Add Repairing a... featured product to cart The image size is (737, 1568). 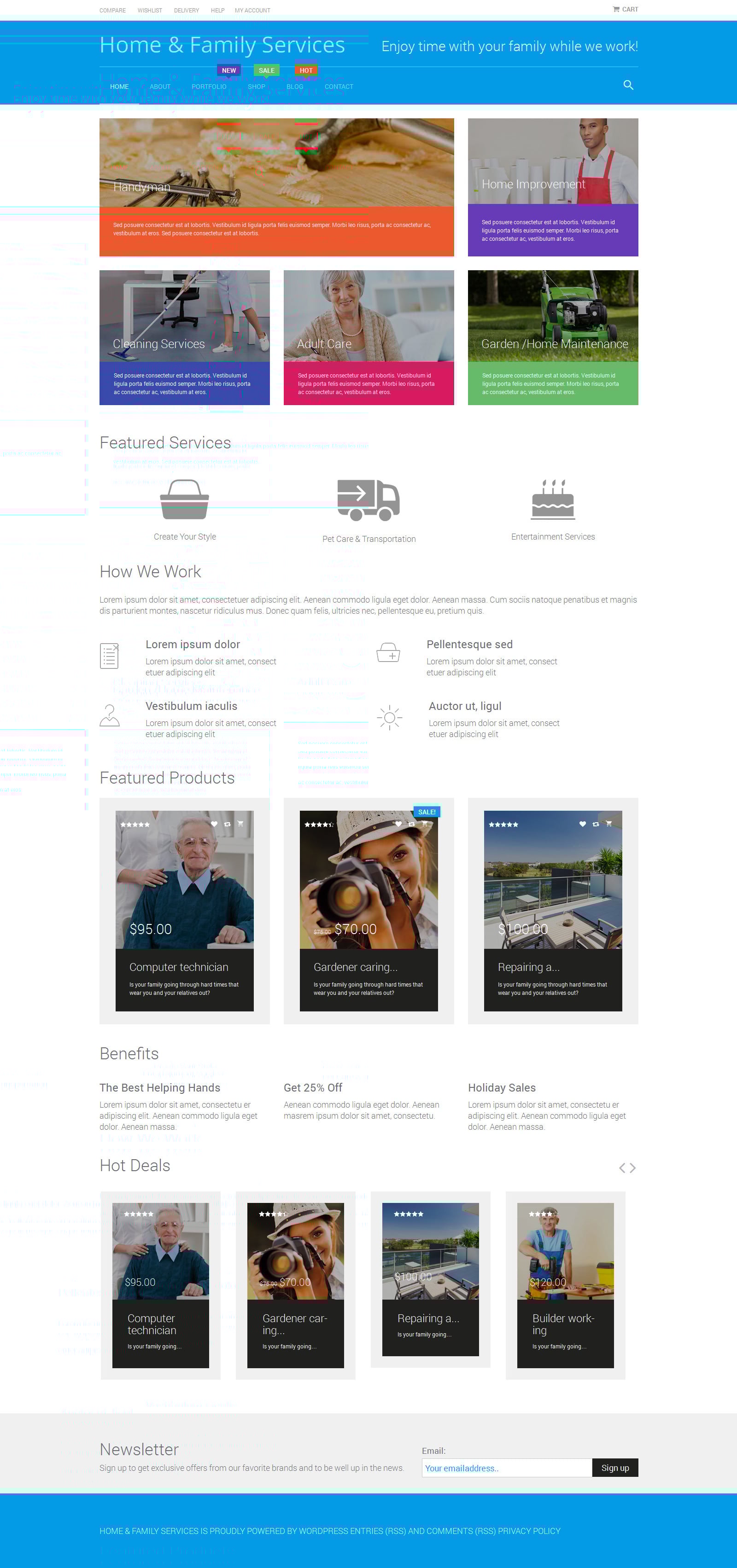pyautogui.click(x=608, y=824)
